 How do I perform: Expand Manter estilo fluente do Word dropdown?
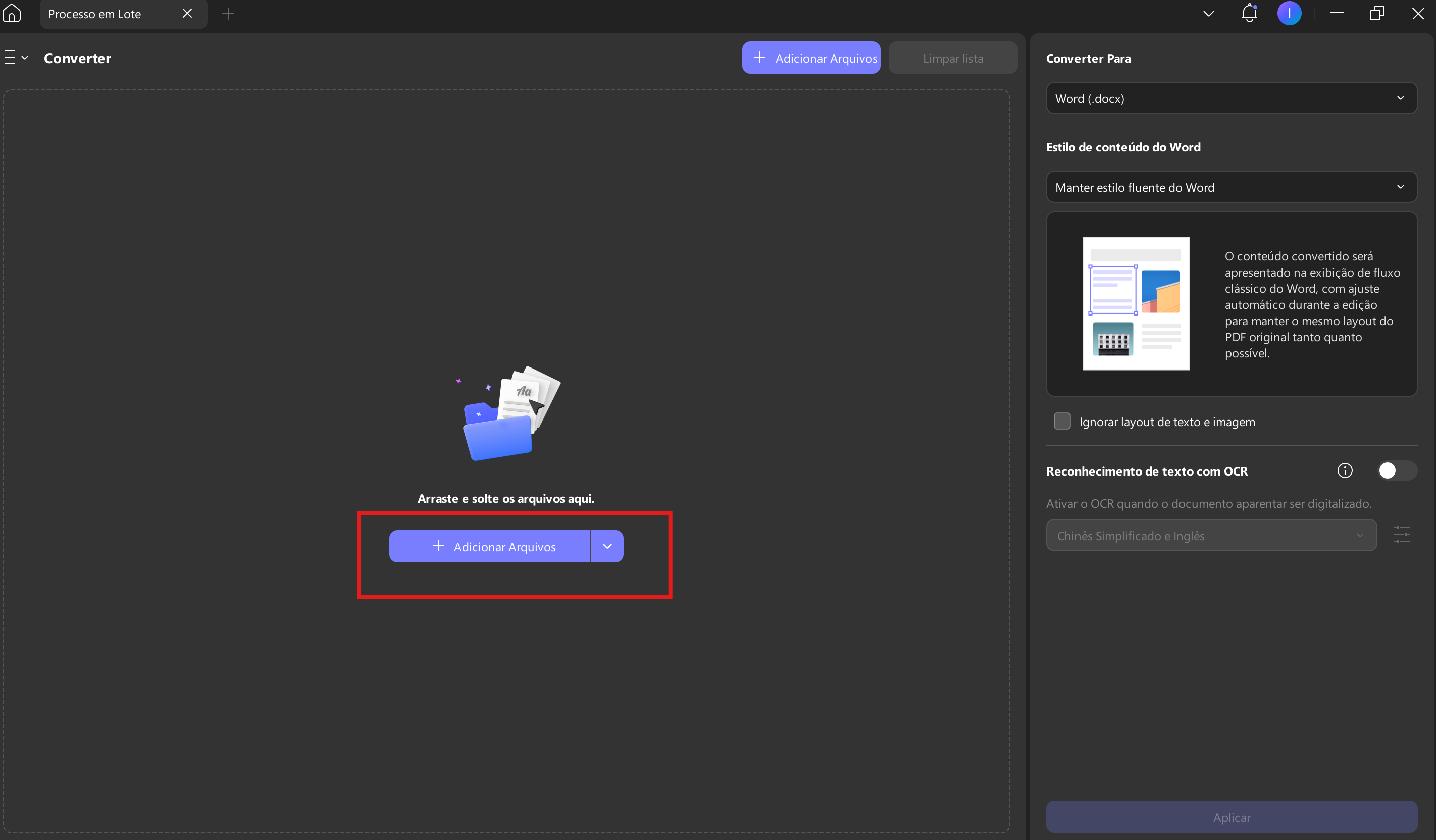pyautogui.click(x=1232, y=187)
